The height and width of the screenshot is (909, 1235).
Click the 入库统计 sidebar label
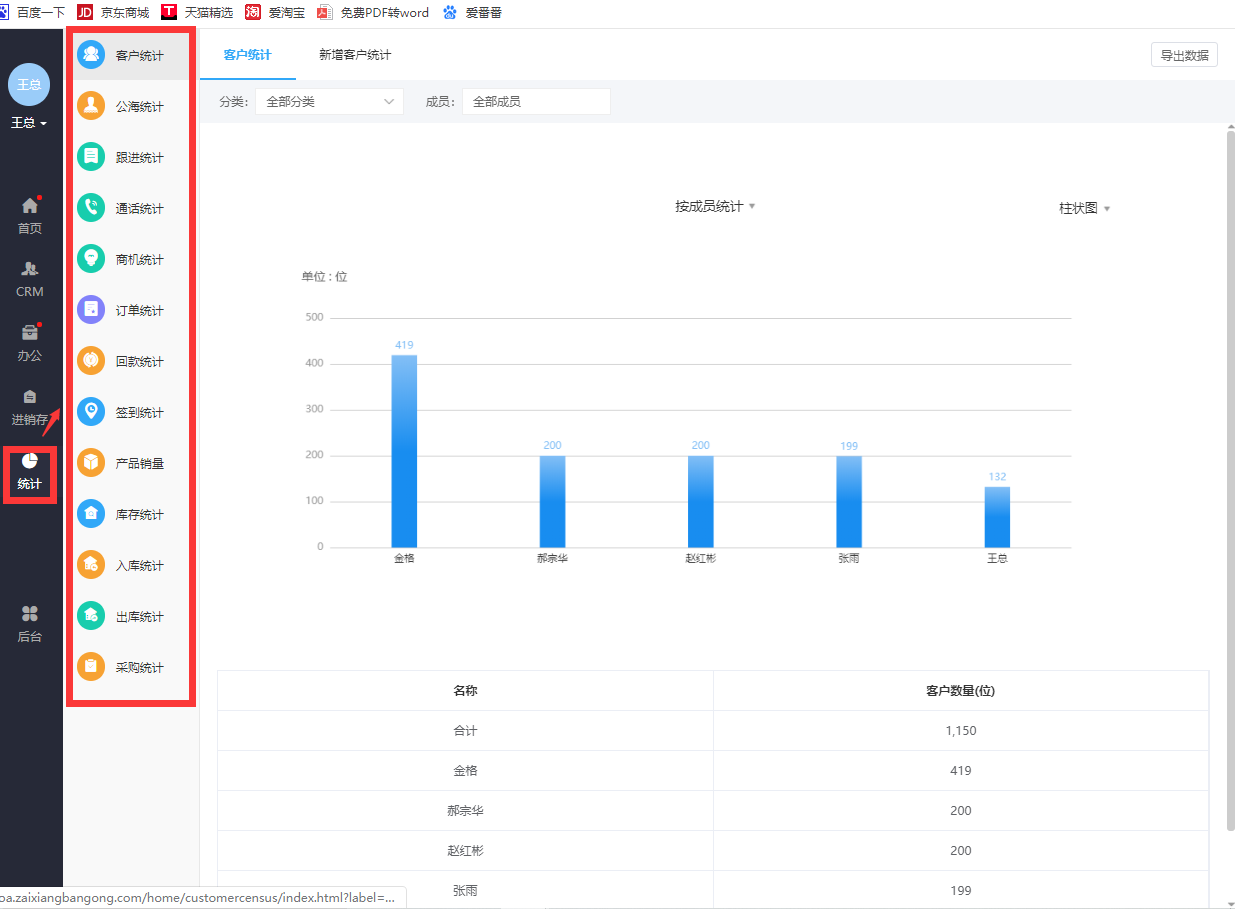(x=140, y=566)
